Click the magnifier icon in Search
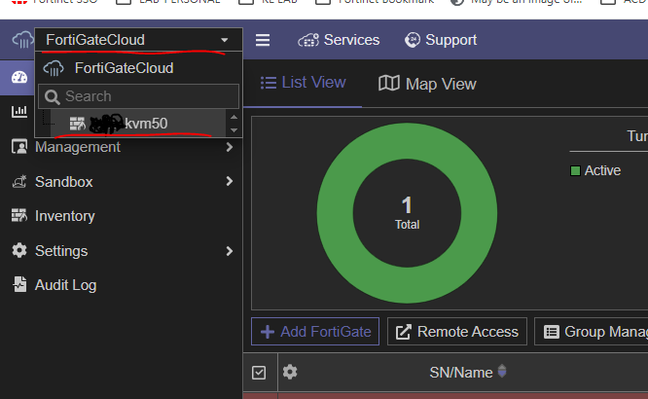 tap(52, 97)
